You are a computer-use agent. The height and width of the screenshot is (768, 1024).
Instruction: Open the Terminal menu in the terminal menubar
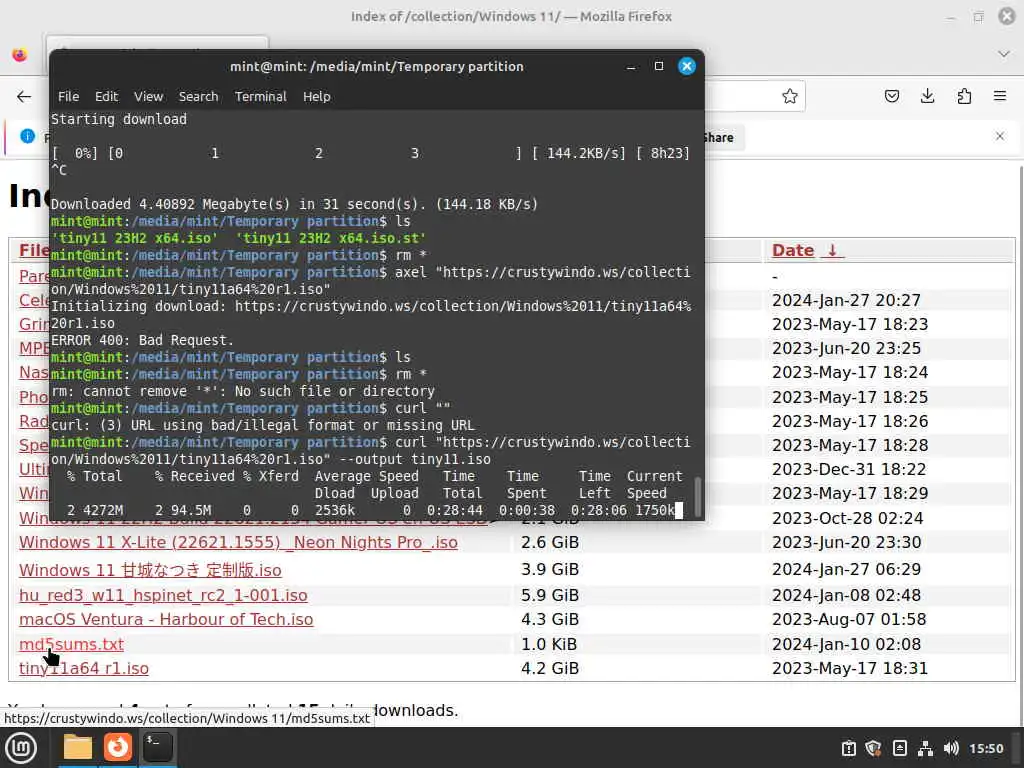[261, 97]
